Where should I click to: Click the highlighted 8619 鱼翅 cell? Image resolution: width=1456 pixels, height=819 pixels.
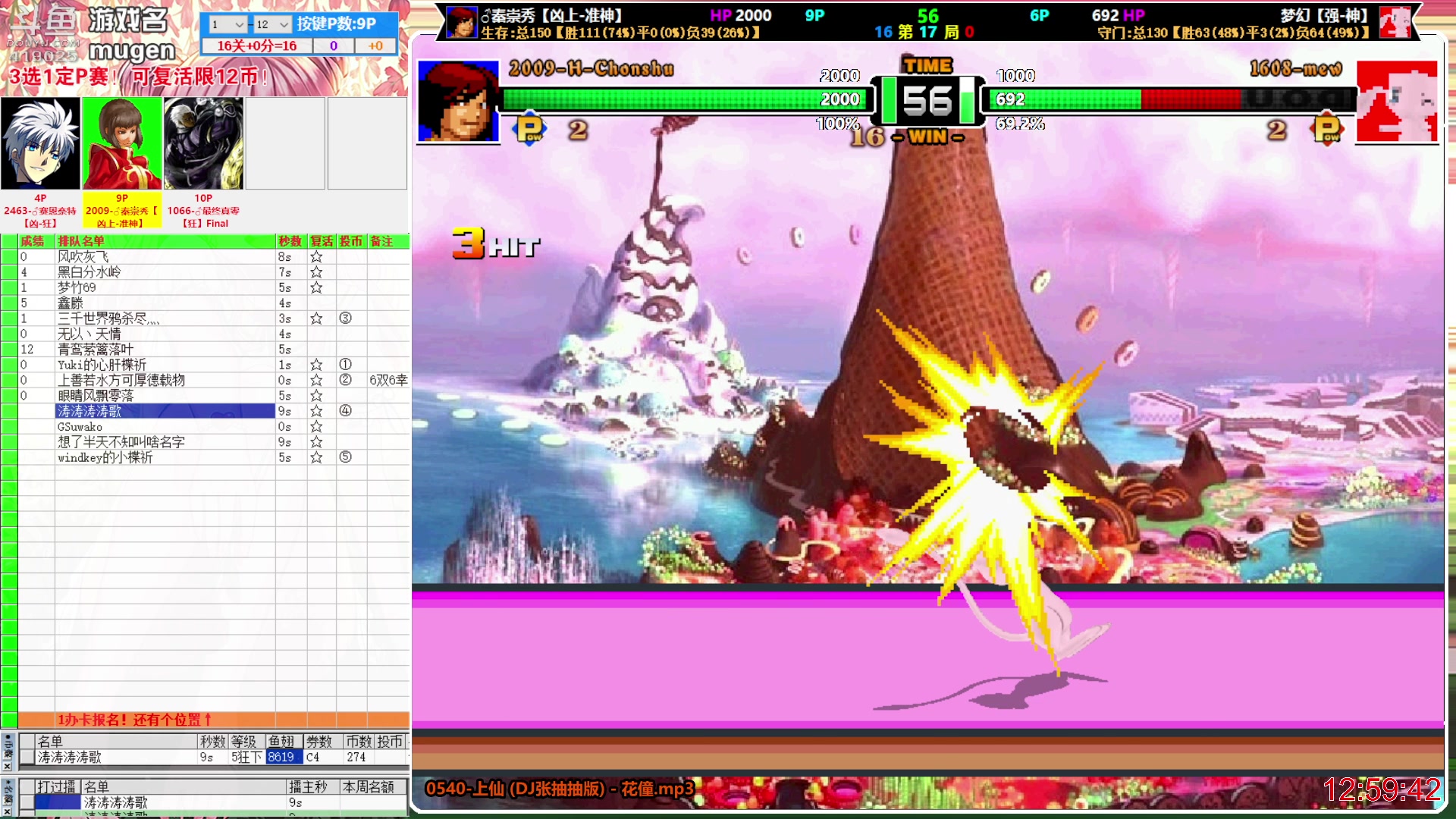(284, 757)
